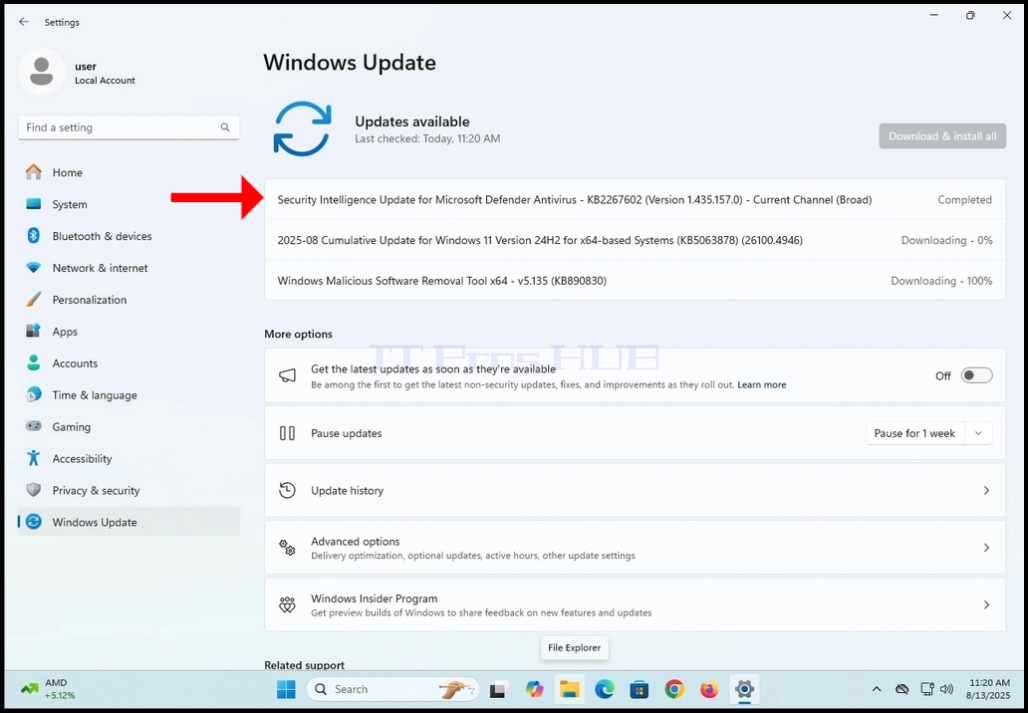
Task: Open Accounts section
Action: tap(129, 363)
